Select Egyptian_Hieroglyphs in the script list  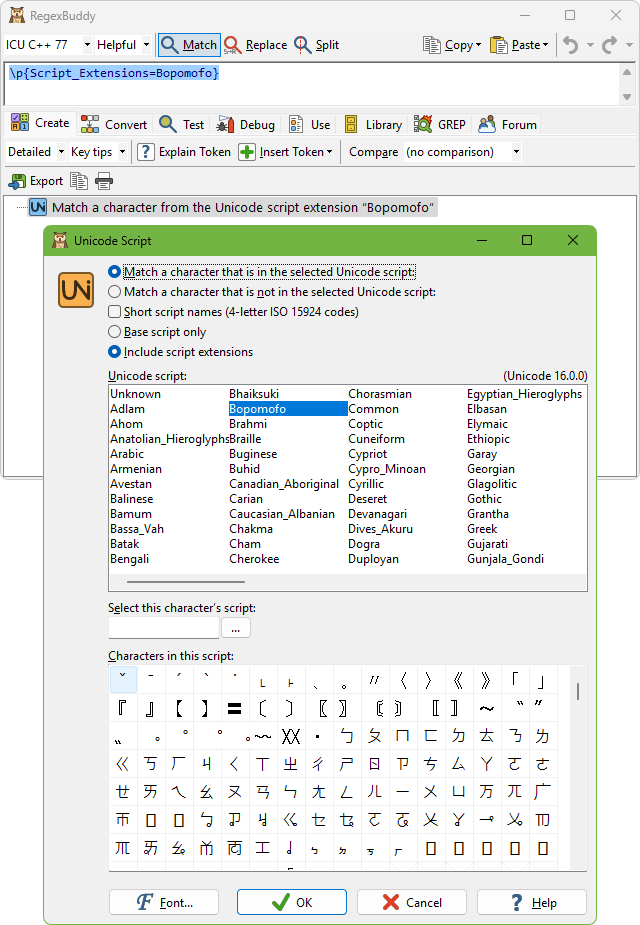click(x=524, y=393)
